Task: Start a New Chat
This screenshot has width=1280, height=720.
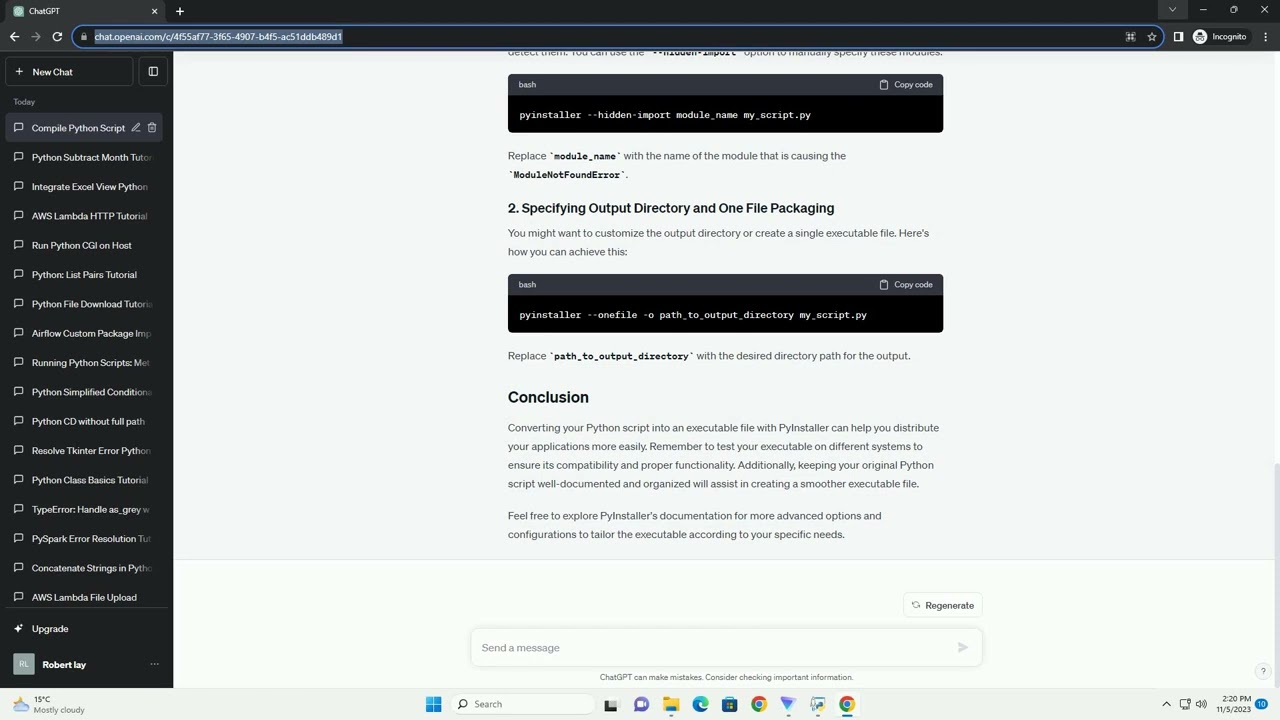Action: coord(69,72)
